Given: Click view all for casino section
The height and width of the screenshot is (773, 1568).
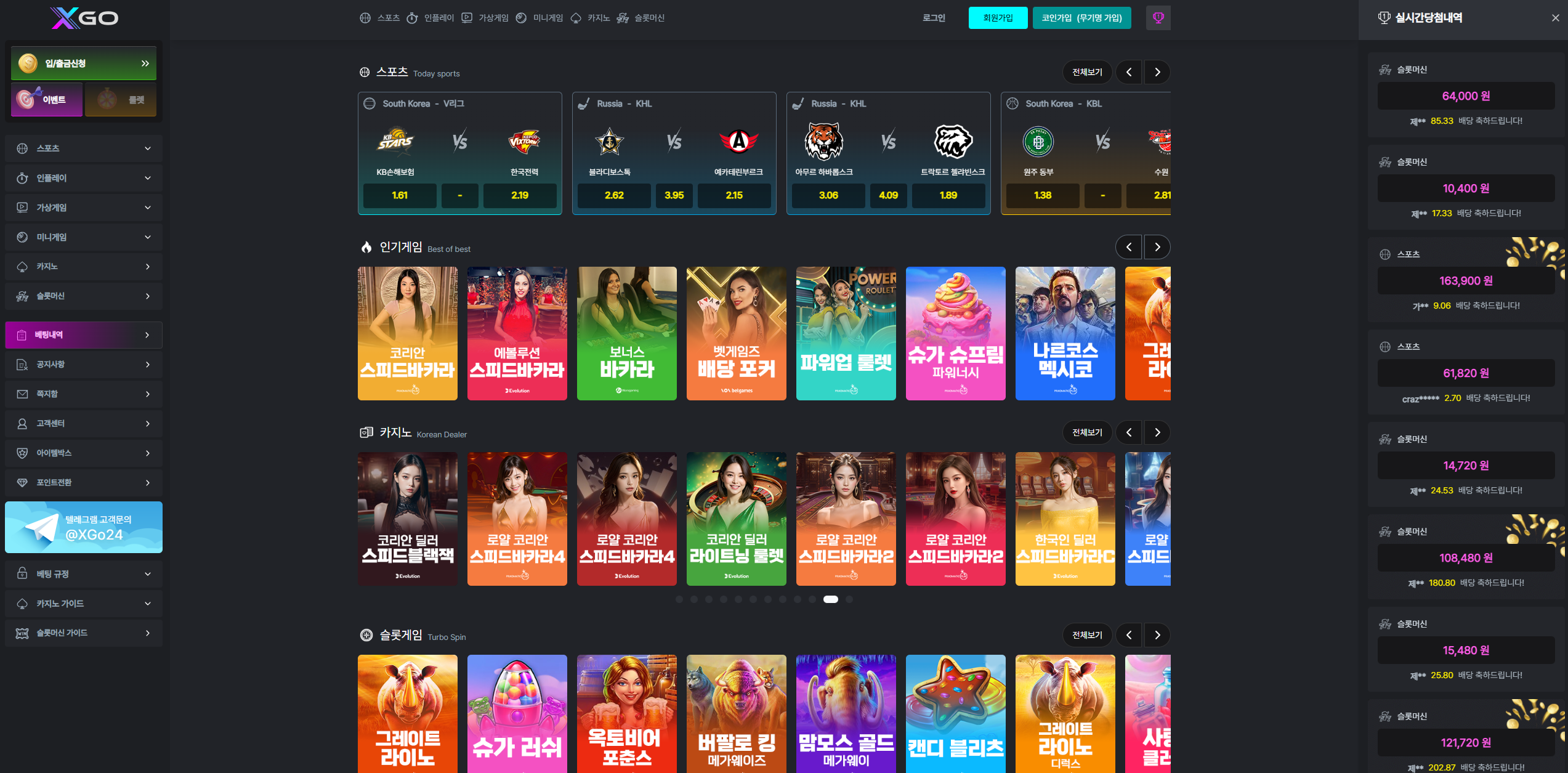Looking at the screenshot, I should coord(1087,432).
